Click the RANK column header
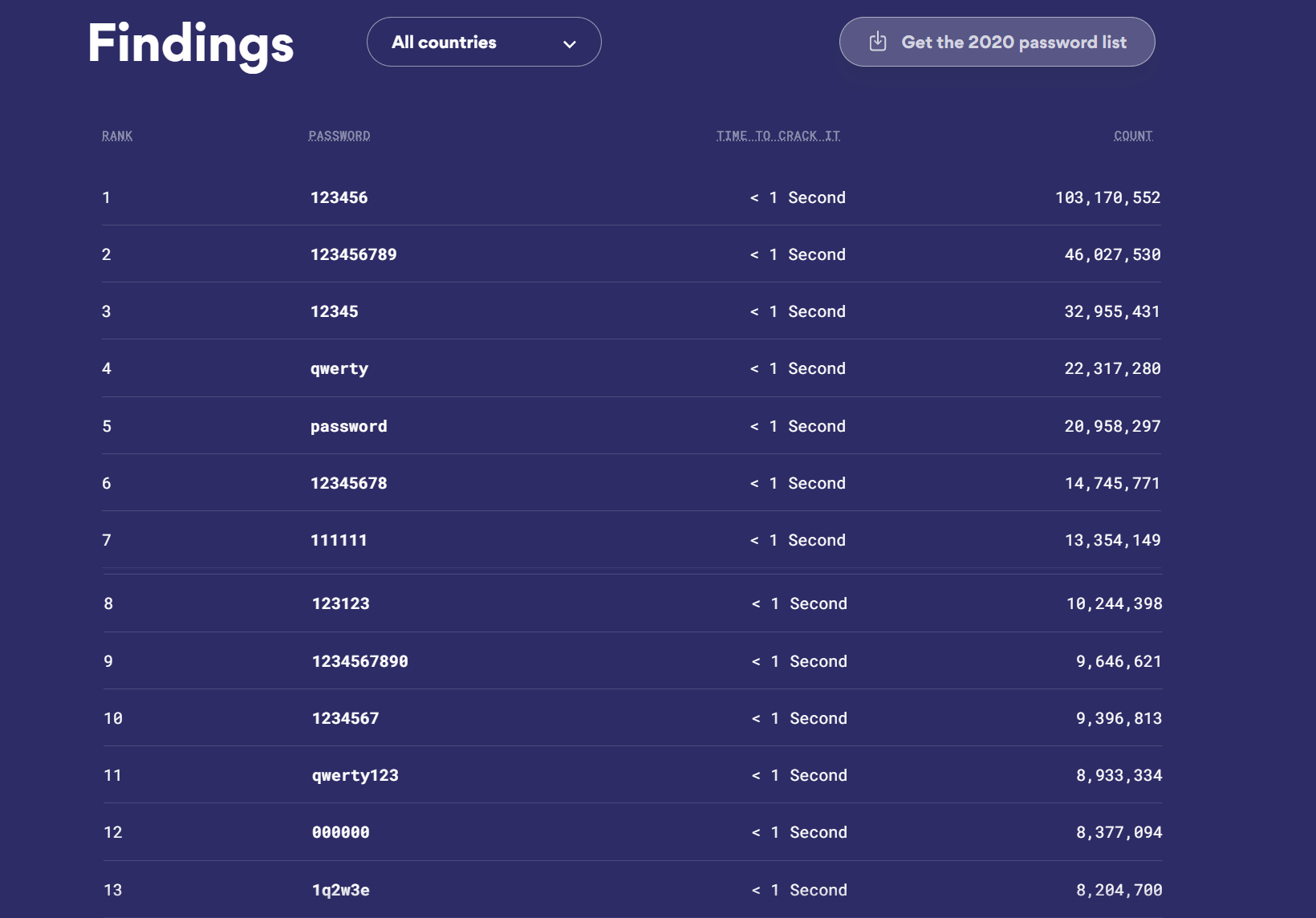This screenshot has width=1316, height=918. pos(117,136)
